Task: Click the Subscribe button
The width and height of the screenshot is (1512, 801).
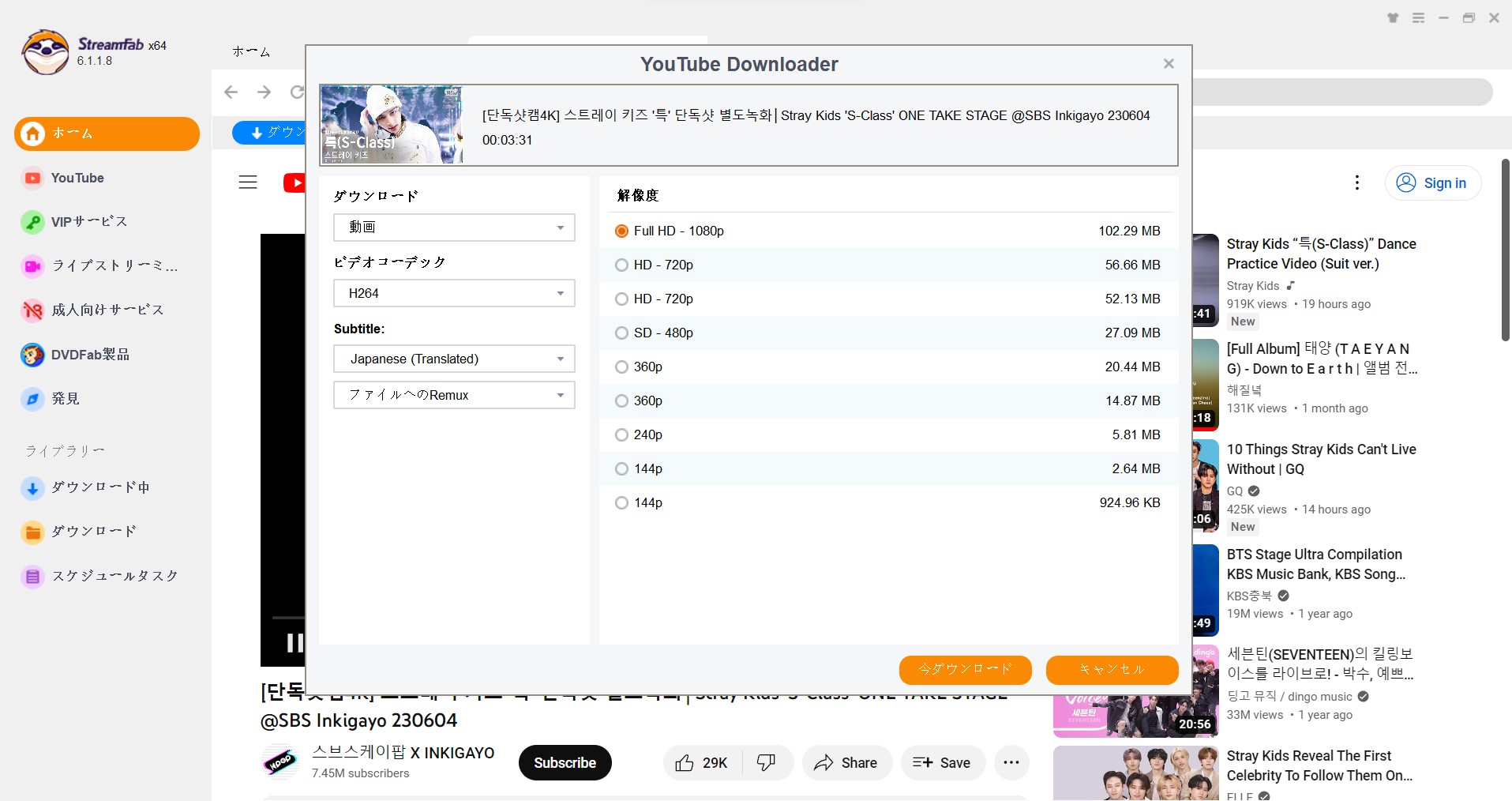Action: click(565, 762)
